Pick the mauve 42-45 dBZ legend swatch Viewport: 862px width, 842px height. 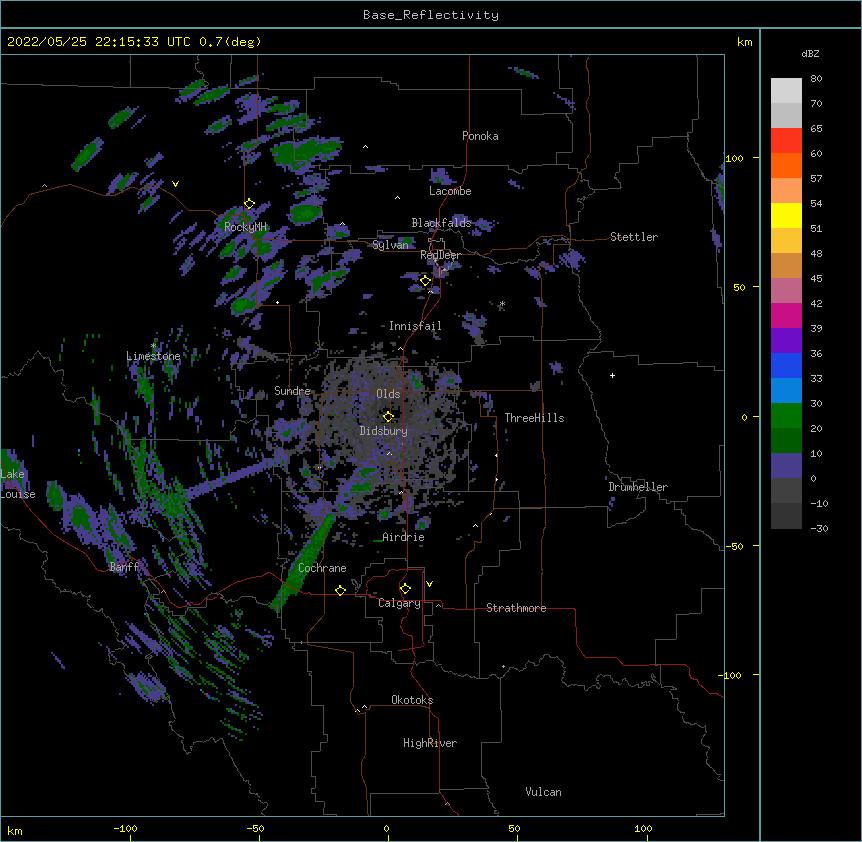coord(786,290)
